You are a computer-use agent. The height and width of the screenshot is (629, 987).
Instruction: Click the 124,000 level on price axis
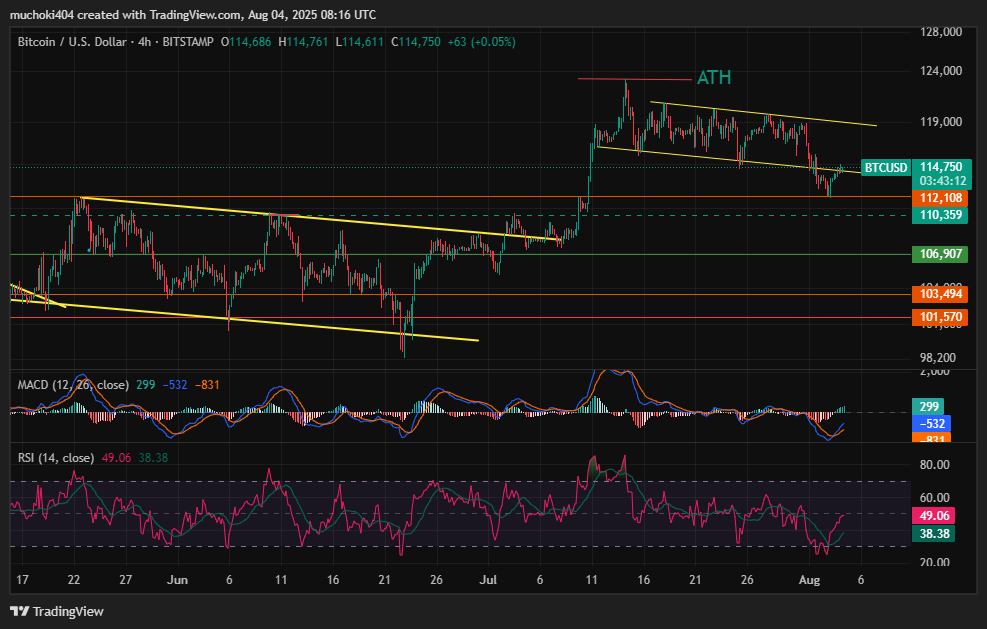pos(940,71)
